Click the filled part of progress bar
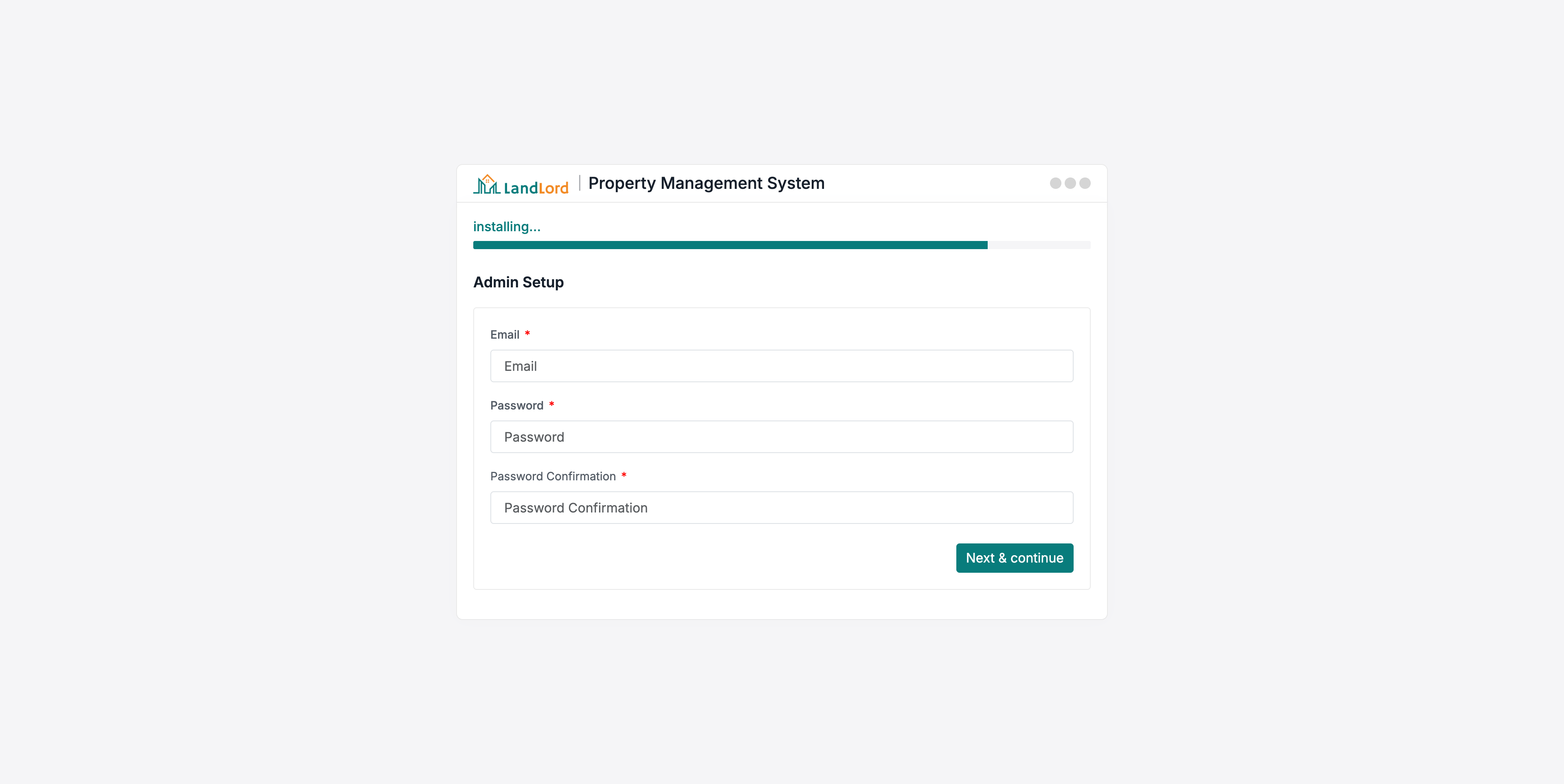Image resolution: width=1564 pixels, height=784 pixels. (x=730, y=245)
